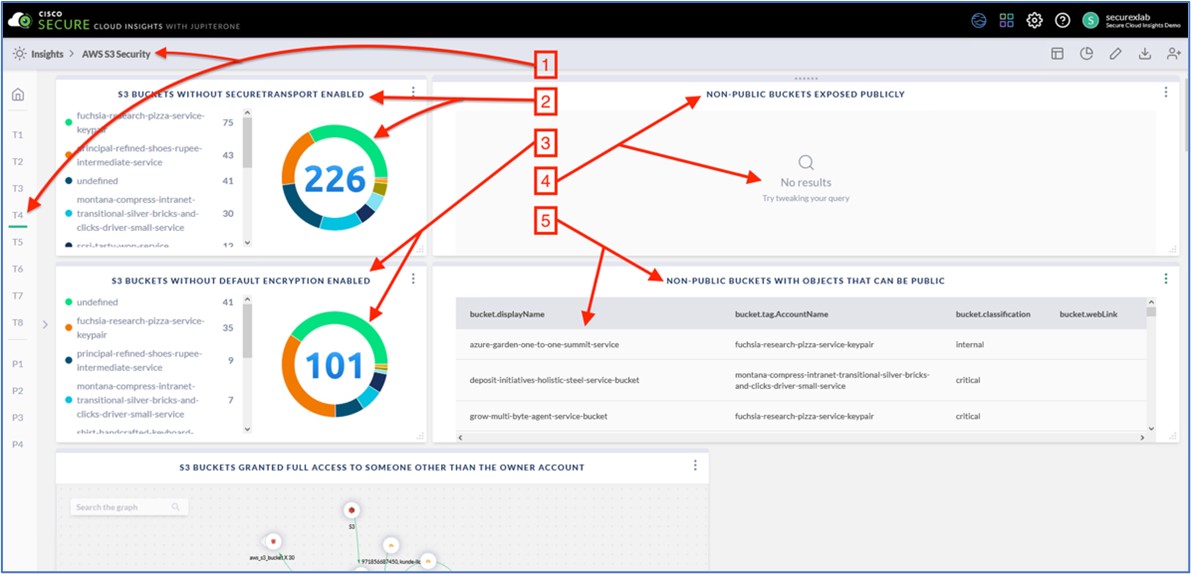The image size is (1191, 574).
Task: Click the Search the graph field
Action: [128, 507]
